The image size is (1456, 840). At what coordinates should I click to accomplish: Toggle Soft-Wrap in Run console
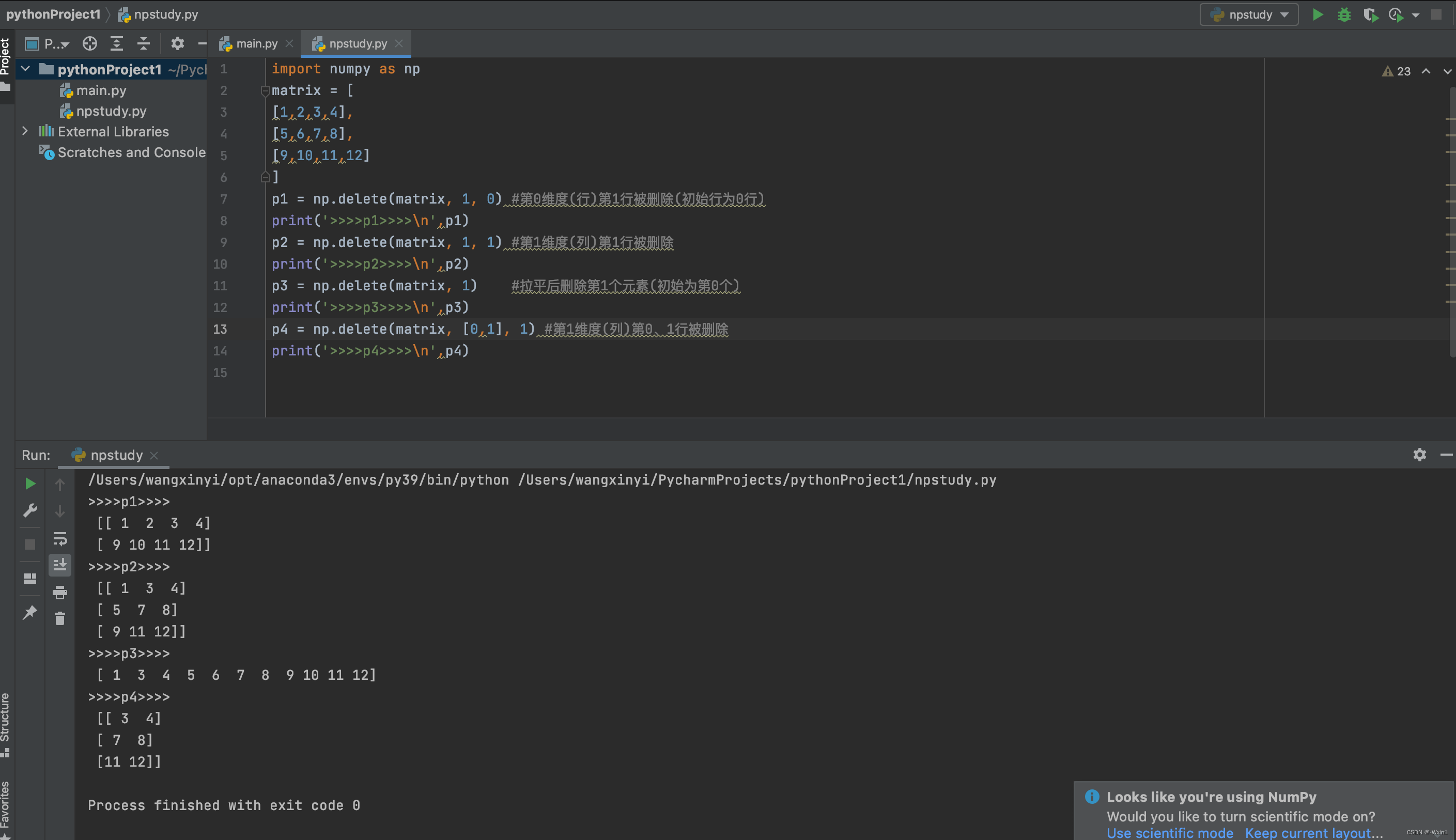60,539
